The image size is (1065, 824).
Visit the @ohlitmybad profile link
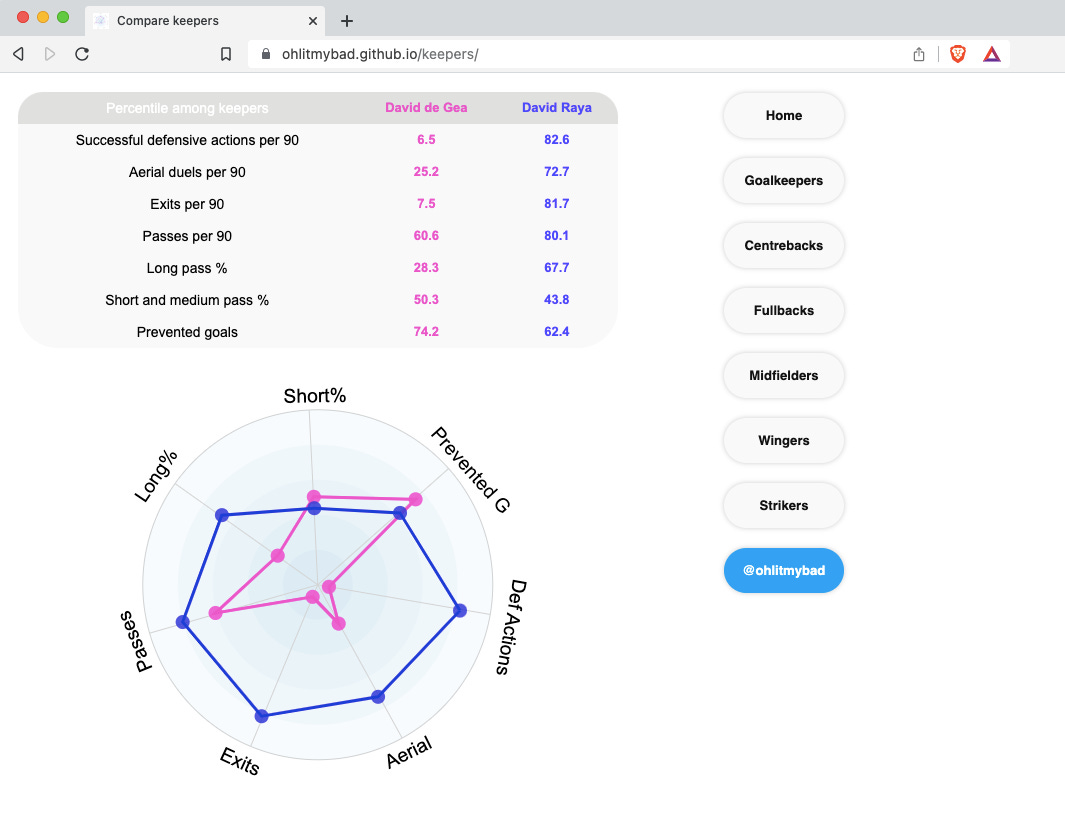783,570
